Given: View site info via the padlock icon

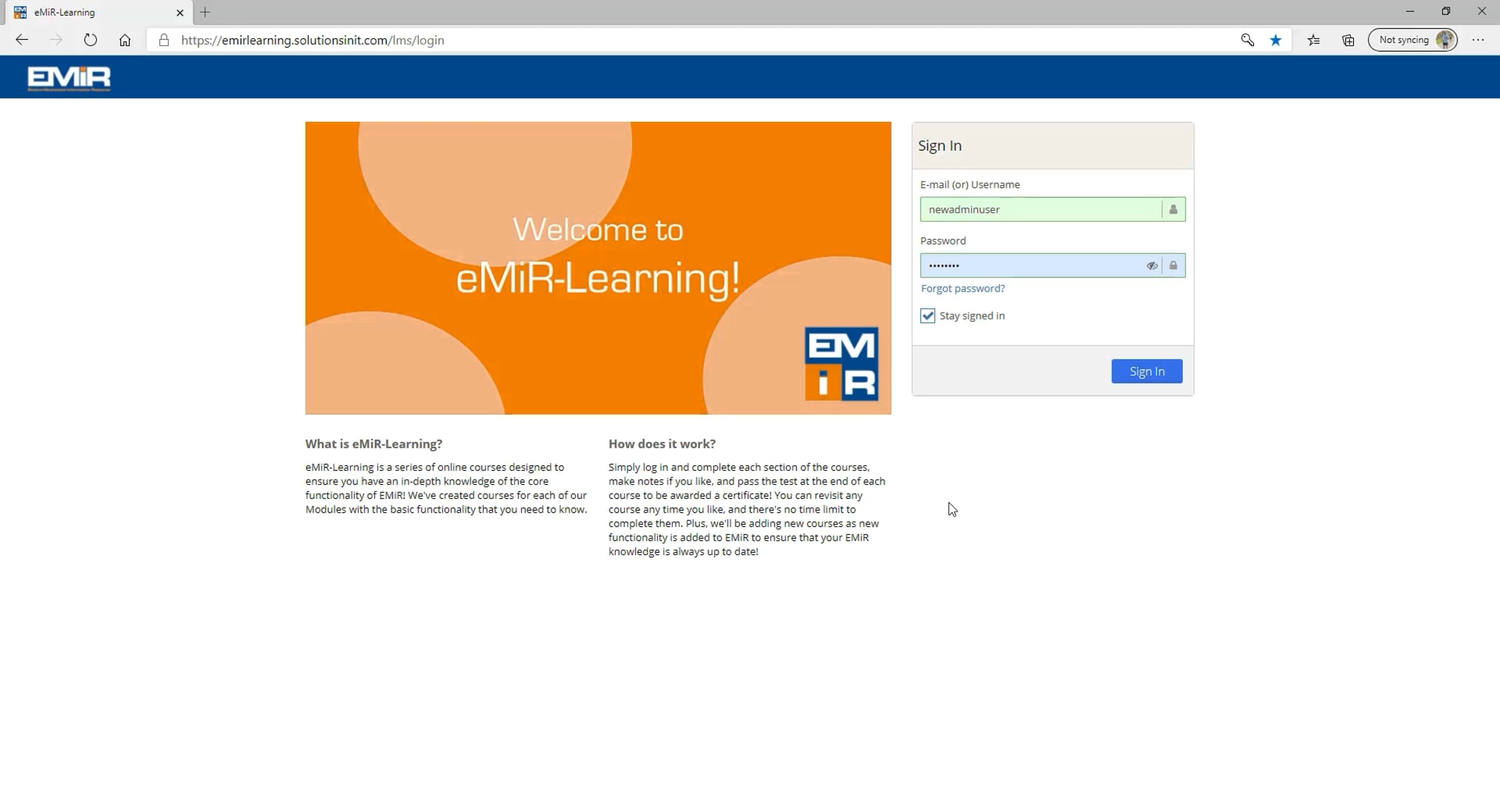Looking at the screenshot, I should (164, 40).
